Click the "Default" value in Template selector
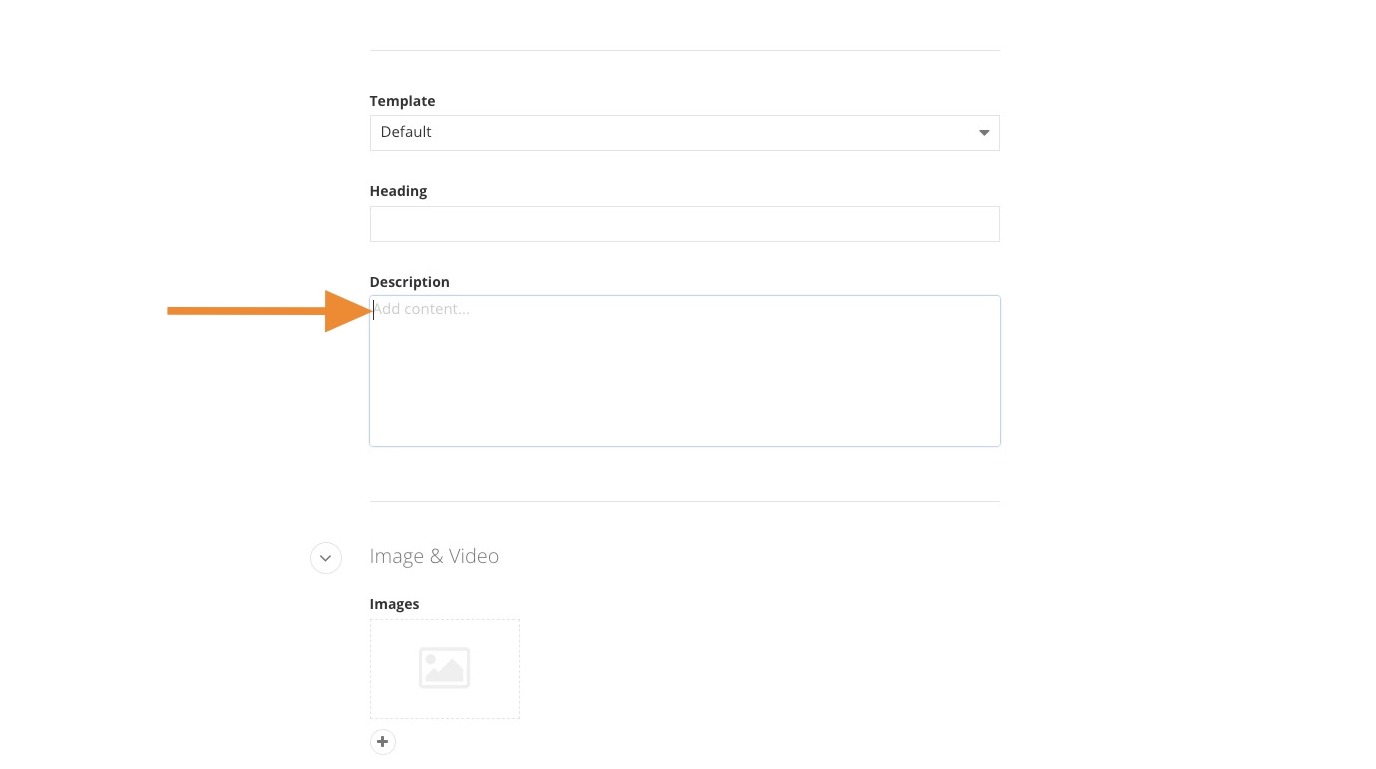This screenshot has width=1376, height=769. pos(406,132)
